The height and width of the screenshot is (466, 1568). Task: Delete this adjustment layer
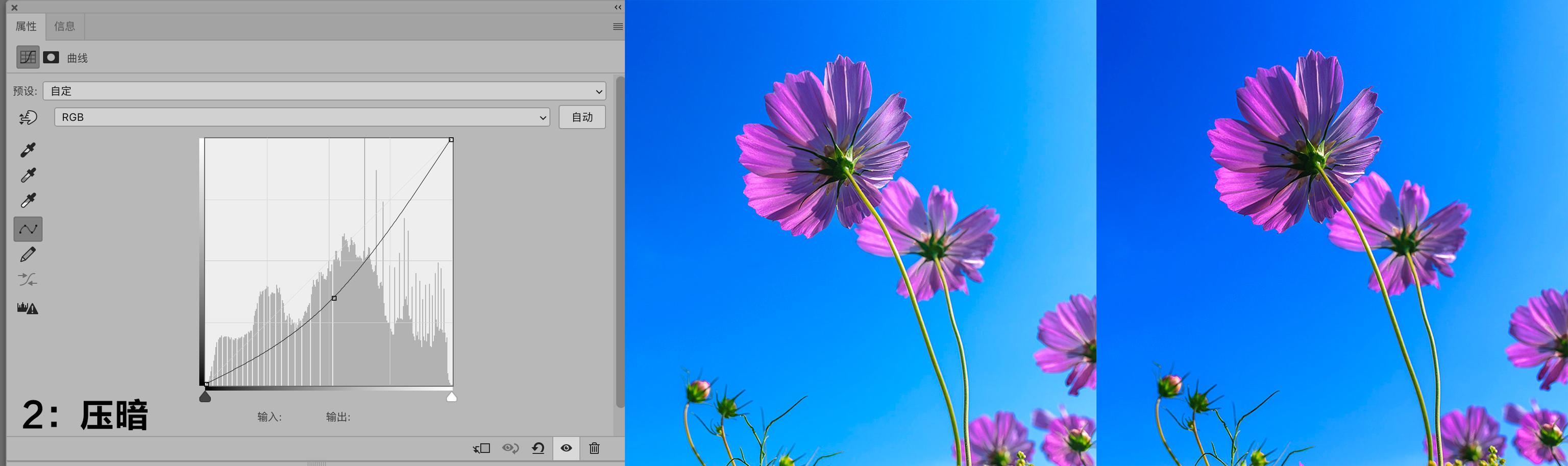coord(595,448)
